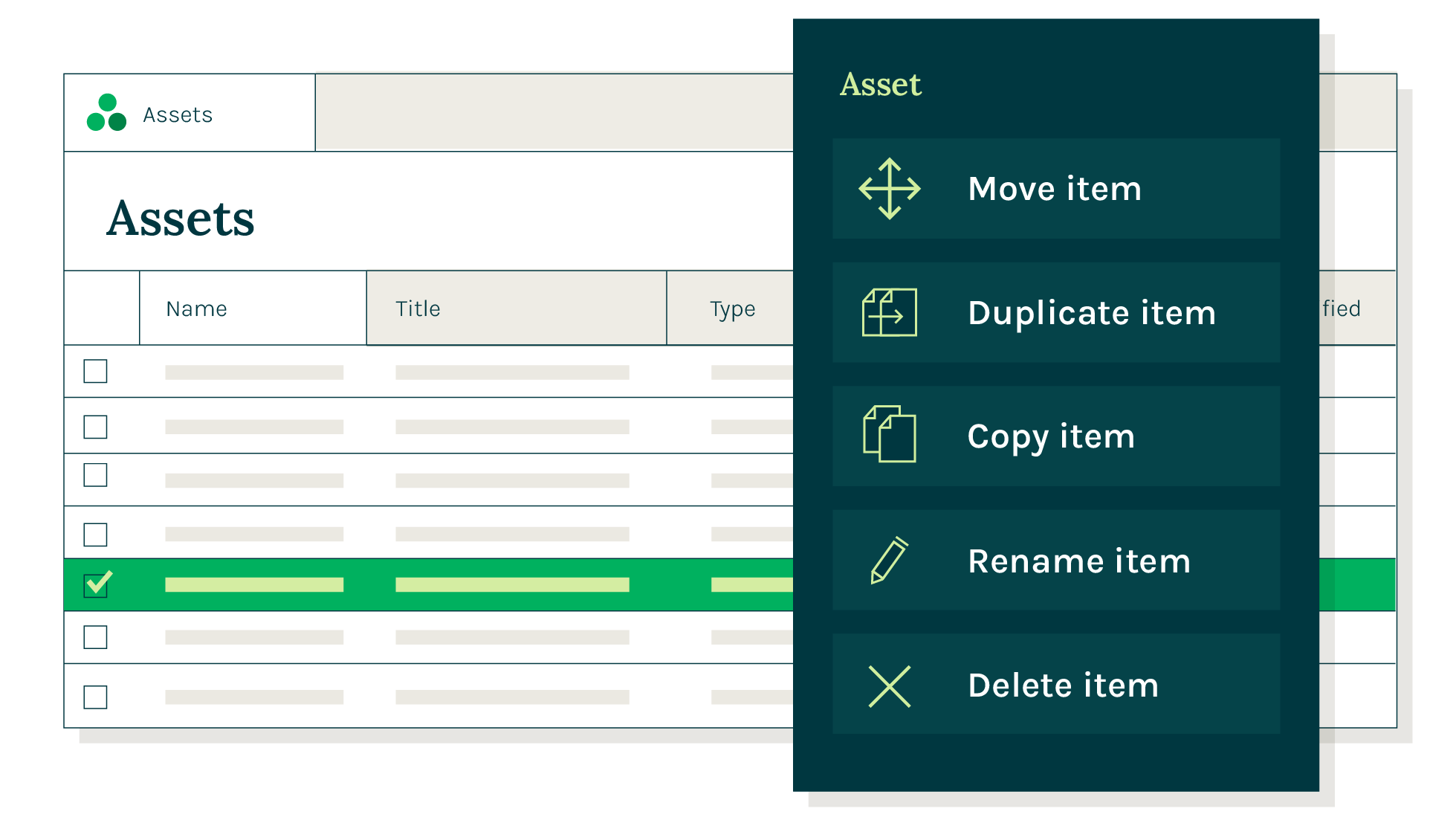Uncheck the highlighted green row checkbox
The width and height of the screenshot is (1456, 823).
pos(96,585)
